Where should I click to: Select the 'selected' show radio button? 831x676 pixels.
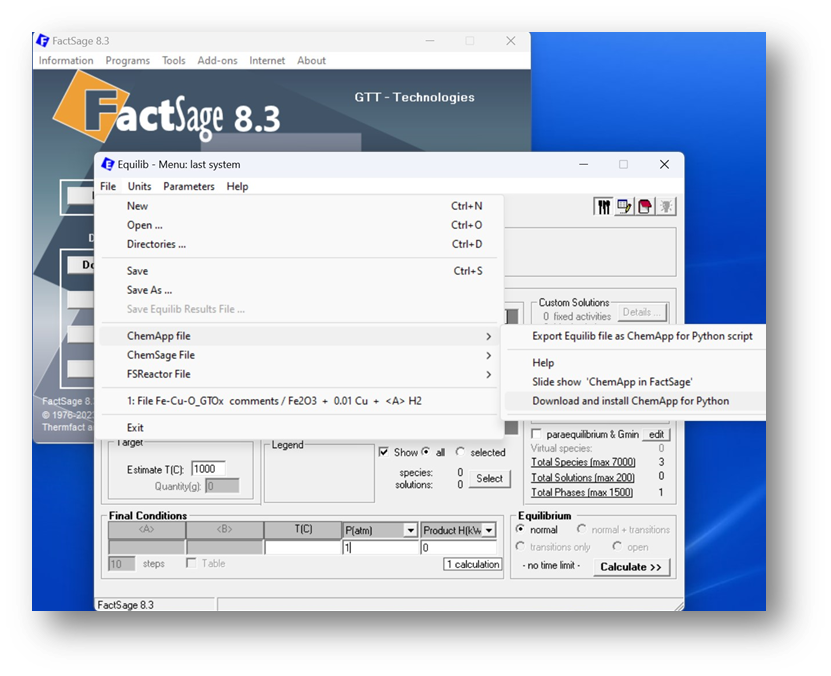click(459, 451)
